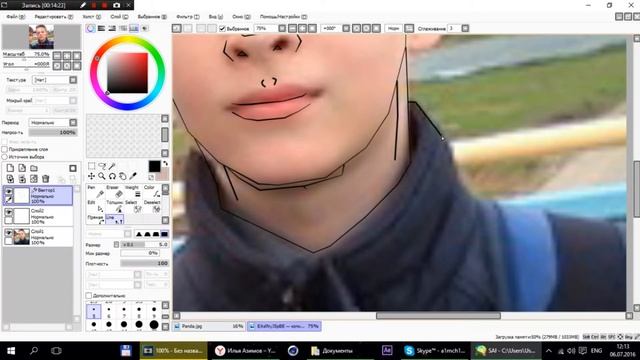Open the Размер multiplier dropdown
Viewport: 640px width, 360px height.
click(x=116, y=244)
